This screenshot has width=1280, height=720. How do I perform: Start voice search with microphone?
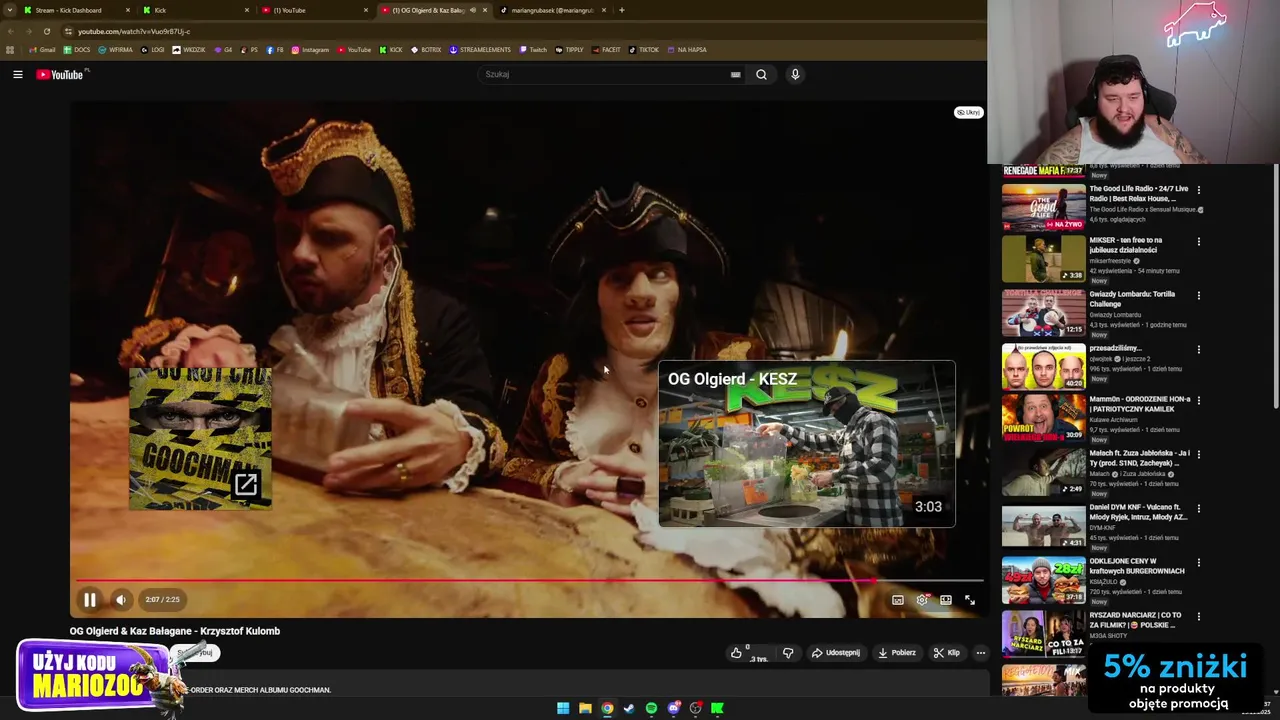795,74
